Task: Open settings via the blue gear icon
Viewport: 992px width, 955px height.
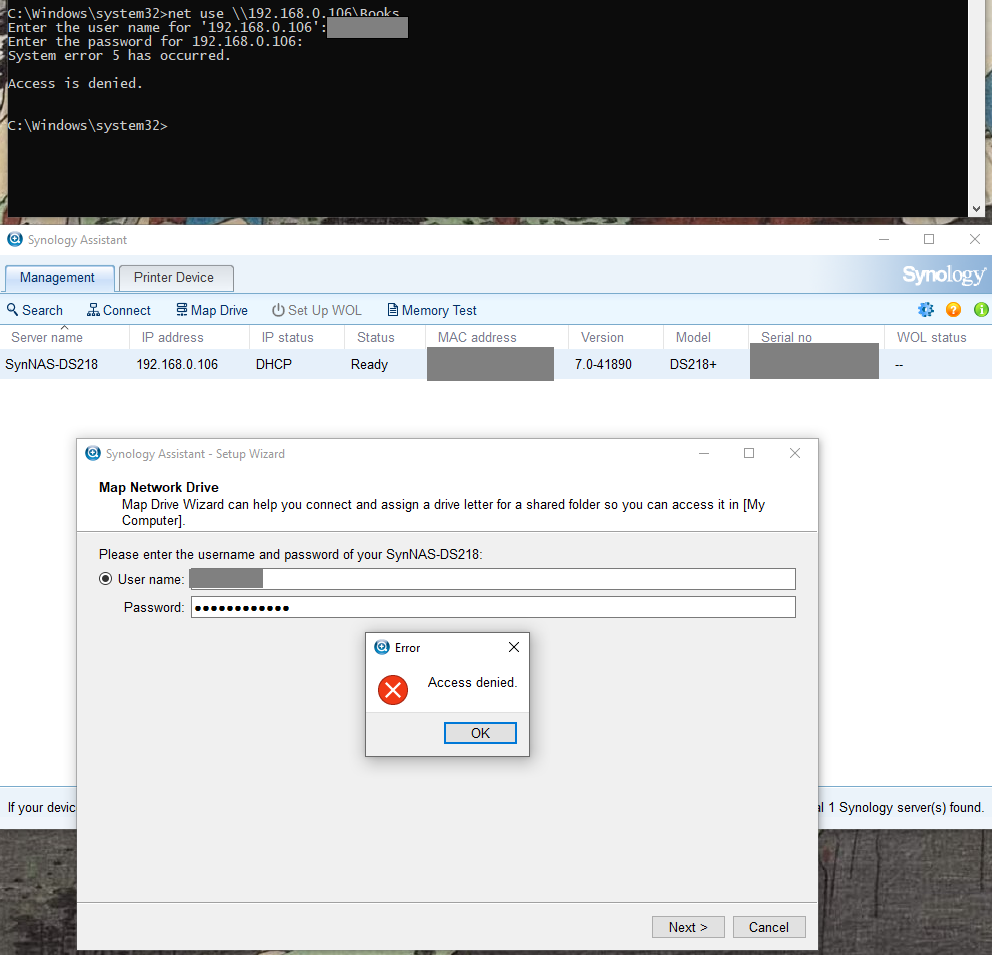Action: coord(926,309)
